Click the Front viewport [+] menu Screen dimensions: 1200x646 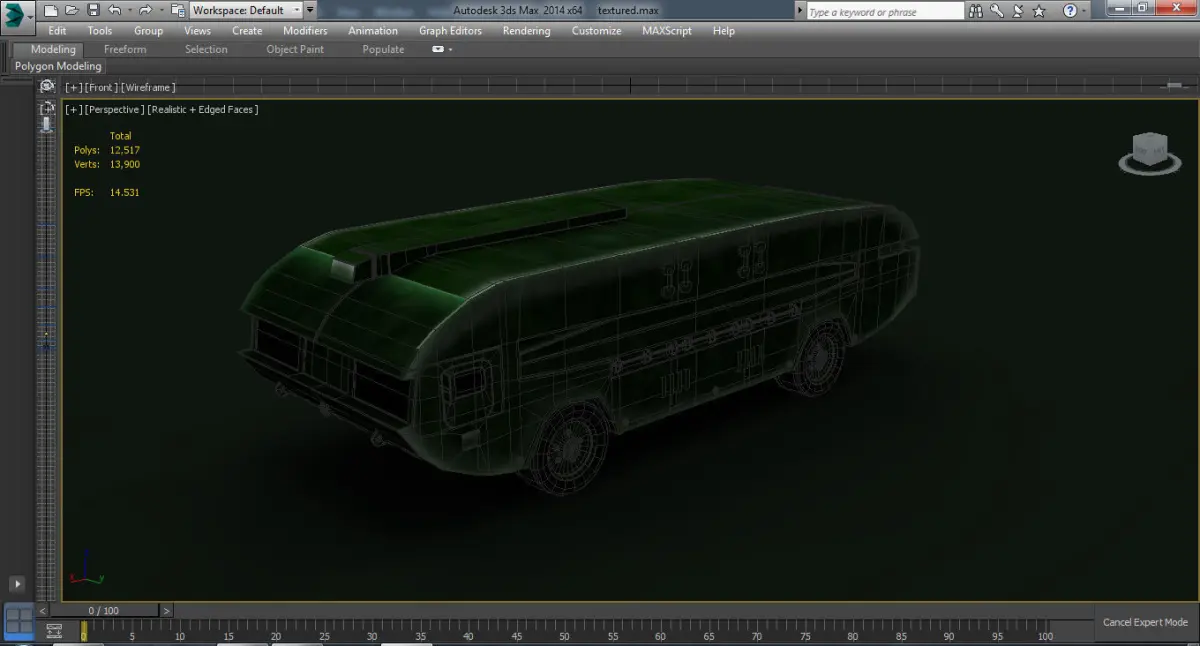(73, 88)
